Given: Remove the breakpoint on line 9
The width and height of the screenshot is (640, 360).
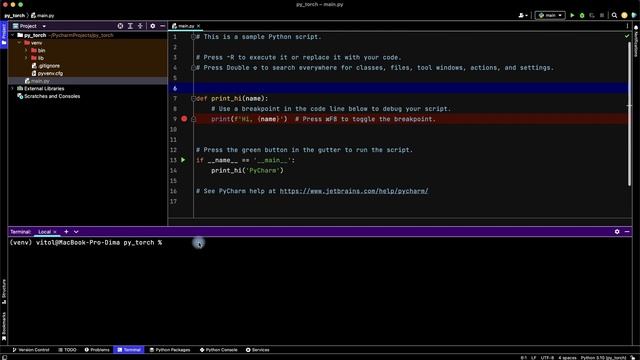Looking at the screenshot, I should pos(184,119).
